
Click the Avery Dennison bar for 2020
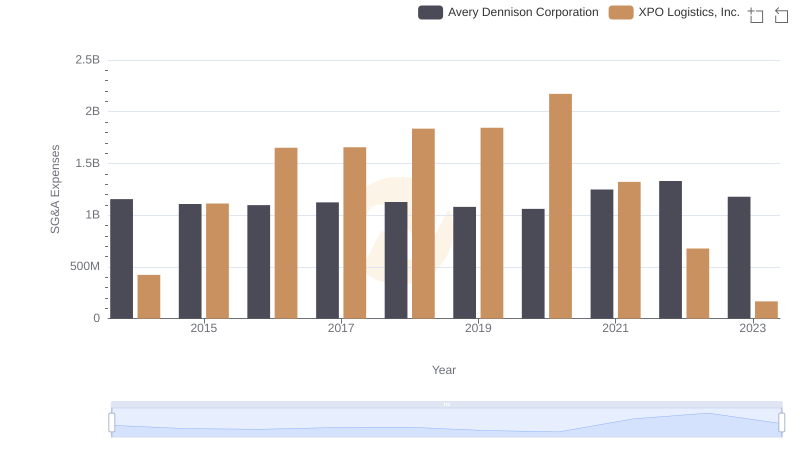533,264
